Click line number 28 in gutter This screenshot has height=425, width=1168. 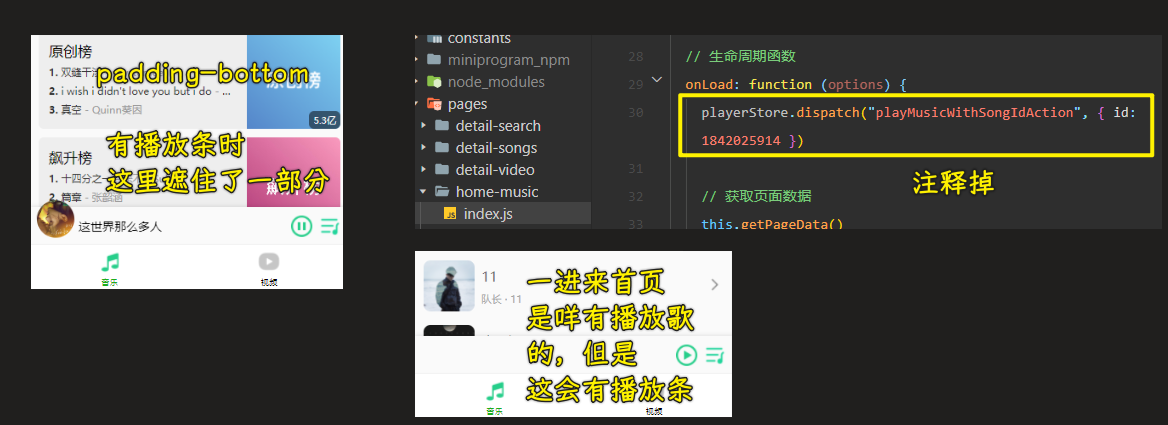tap(635, 57)
